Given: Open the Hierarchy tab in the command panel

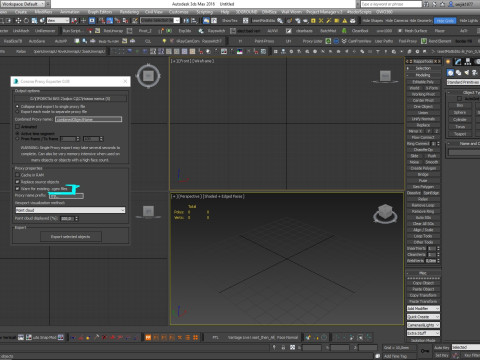Looking at the screenshot, I should pyautogui.click(x=468, y=62).
